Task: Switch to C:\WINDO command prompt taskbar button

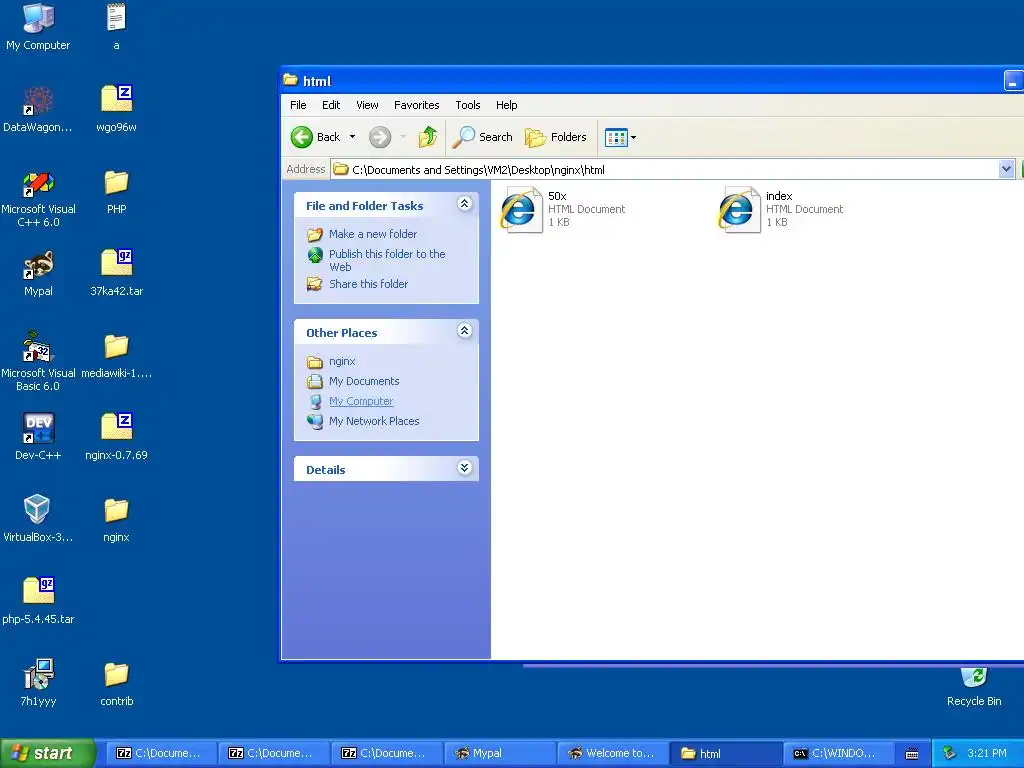Action: click(x=837, y=753)
